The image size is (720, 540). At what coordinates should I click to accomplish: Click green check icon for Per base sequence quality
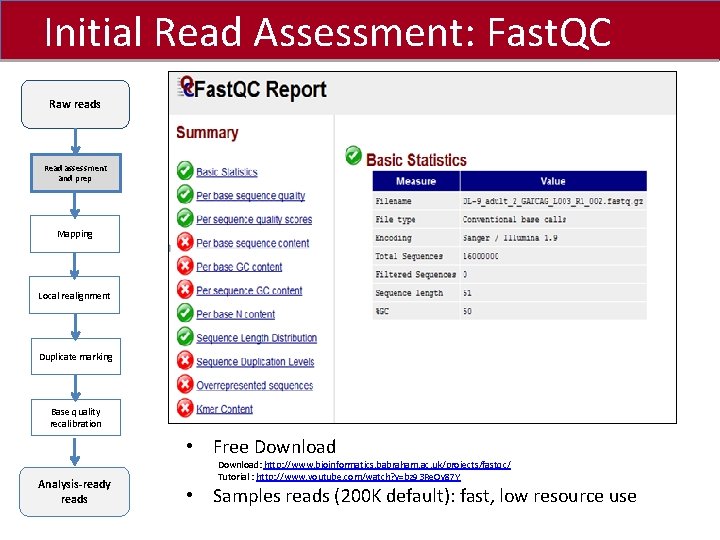pyautogui.click(x=185, y=194)
